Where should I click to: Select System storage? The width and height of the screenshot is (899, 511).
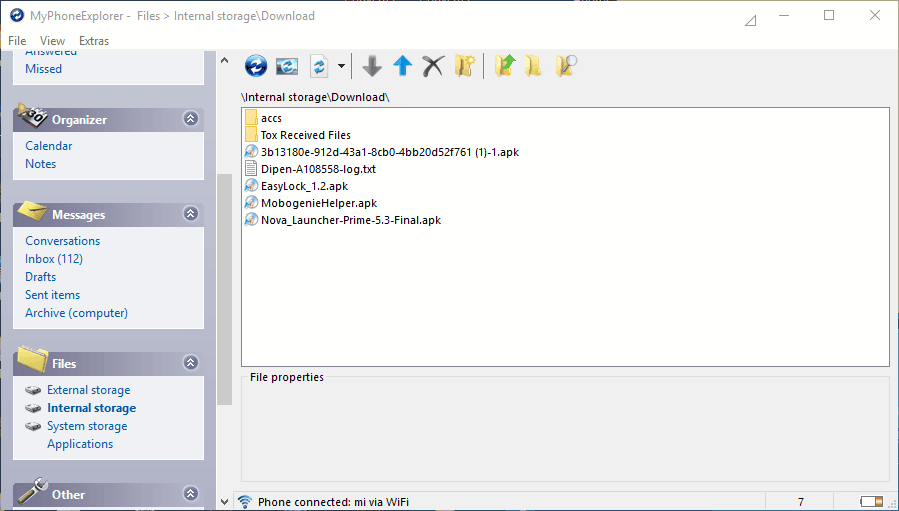pos(87,426)
